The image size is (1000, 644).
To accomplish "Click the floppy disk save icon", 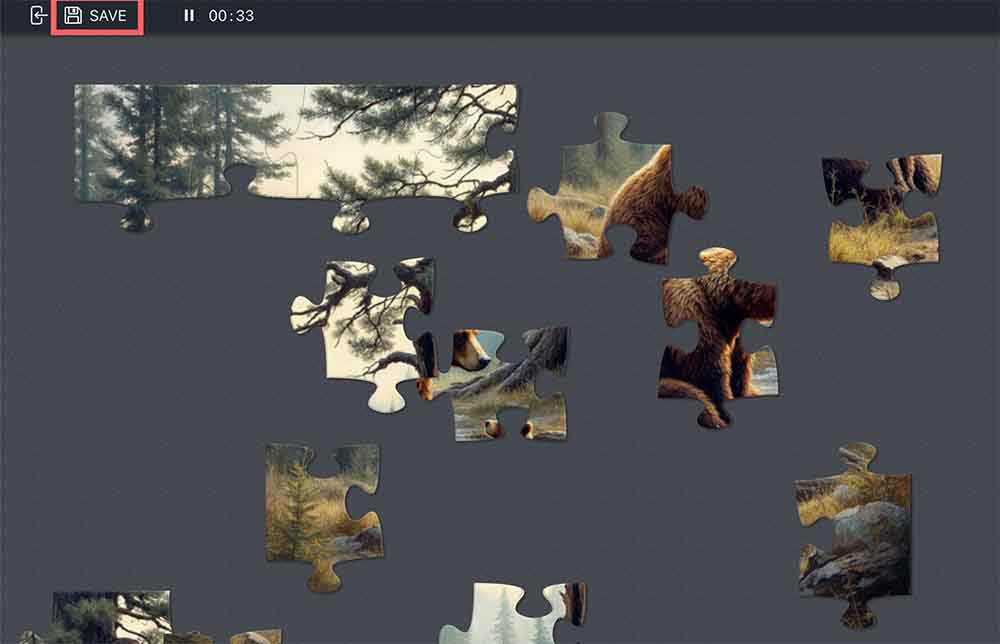I will (73, 16).
